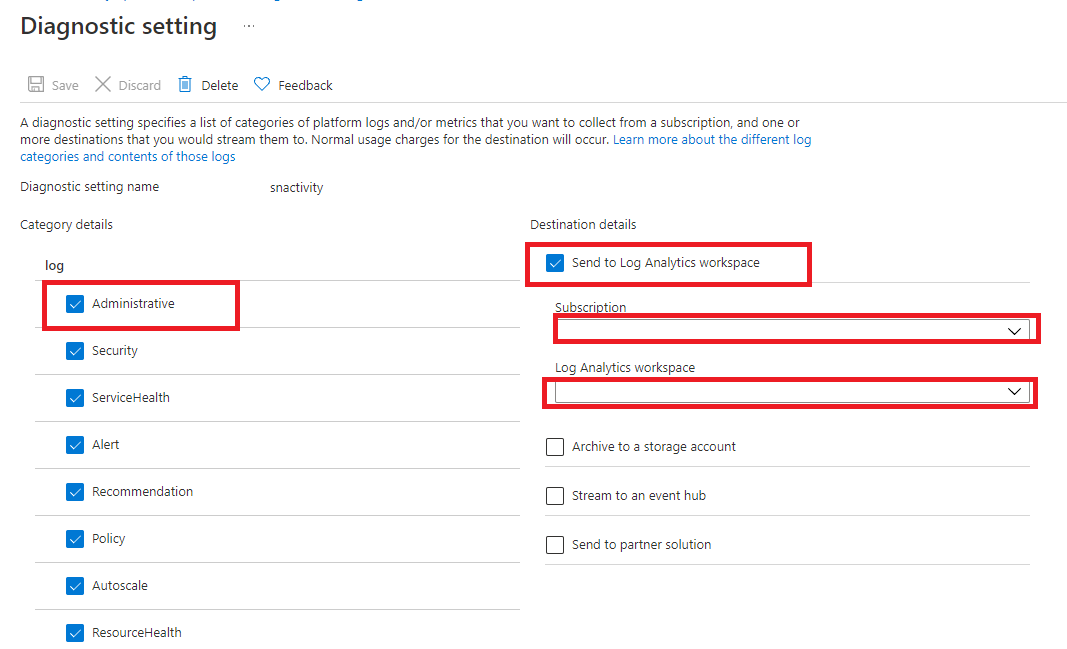Toggle the ResourceHealth checkbox

[75, 633]
